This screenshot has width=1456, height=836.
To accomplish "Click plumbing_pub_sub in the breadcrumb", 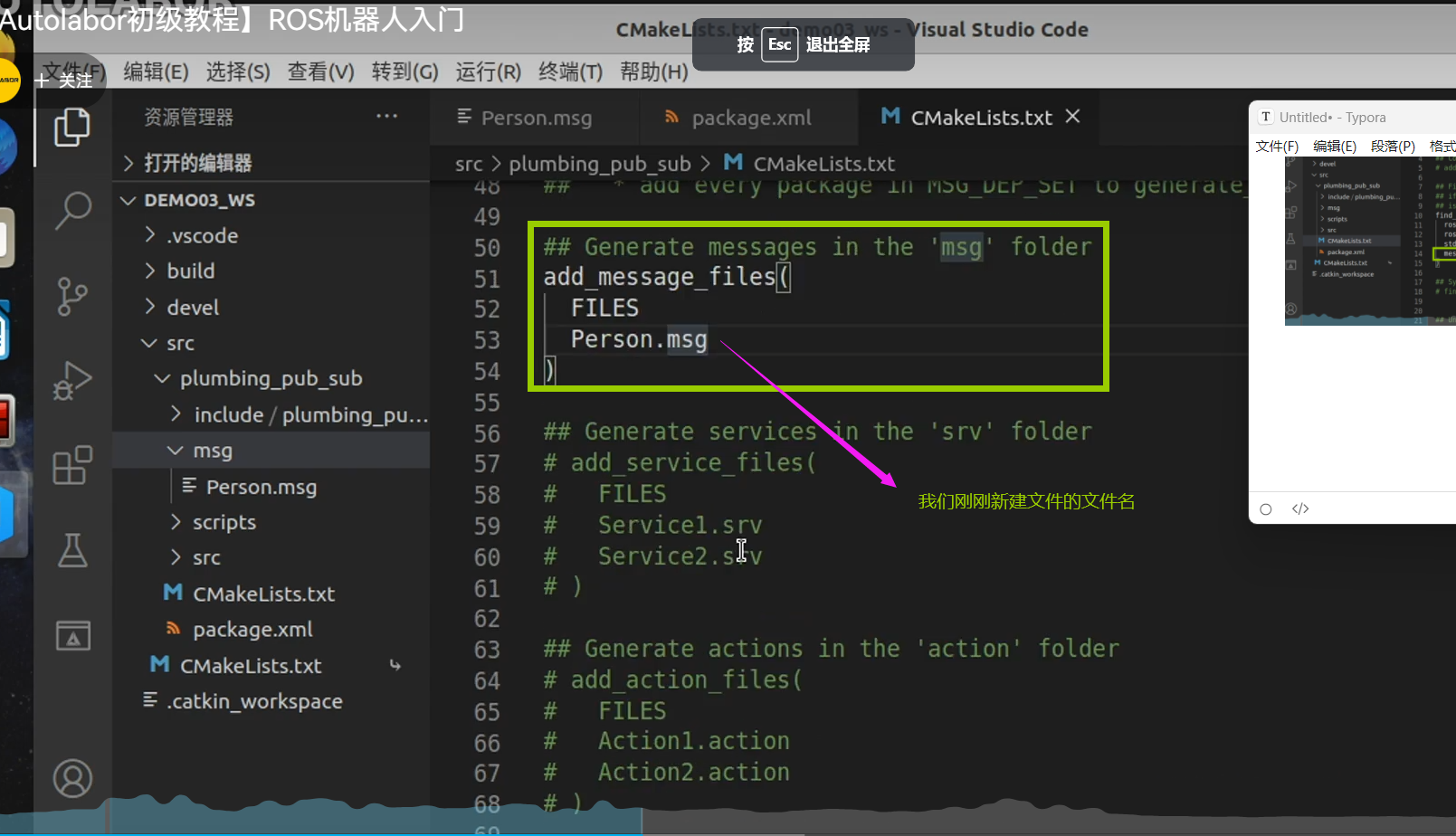I will pos(599,164).
